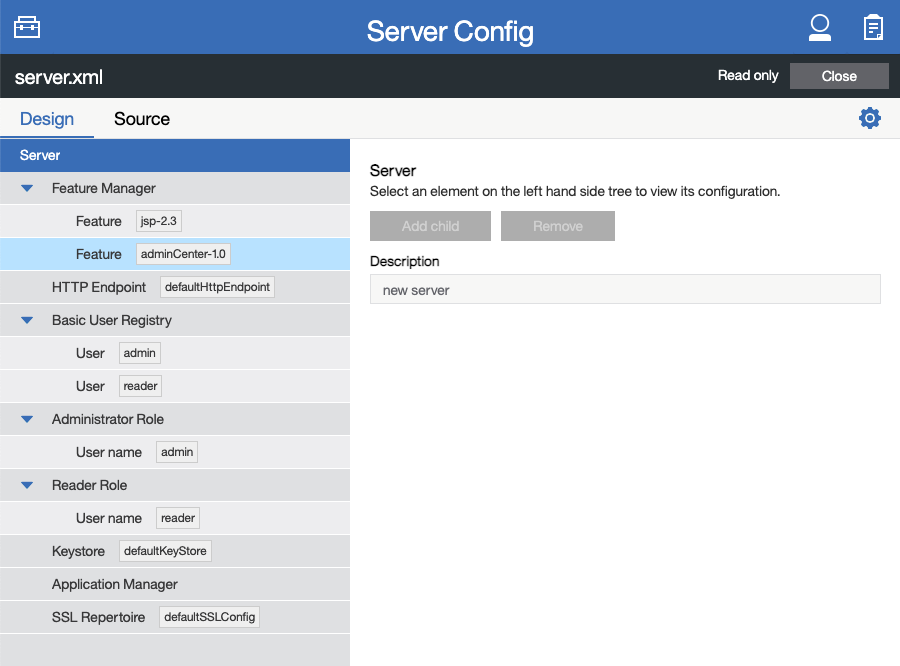Select the defaultHttpEndpoint HTTP Endpoint
900x666 pixels.
[215, 286]
